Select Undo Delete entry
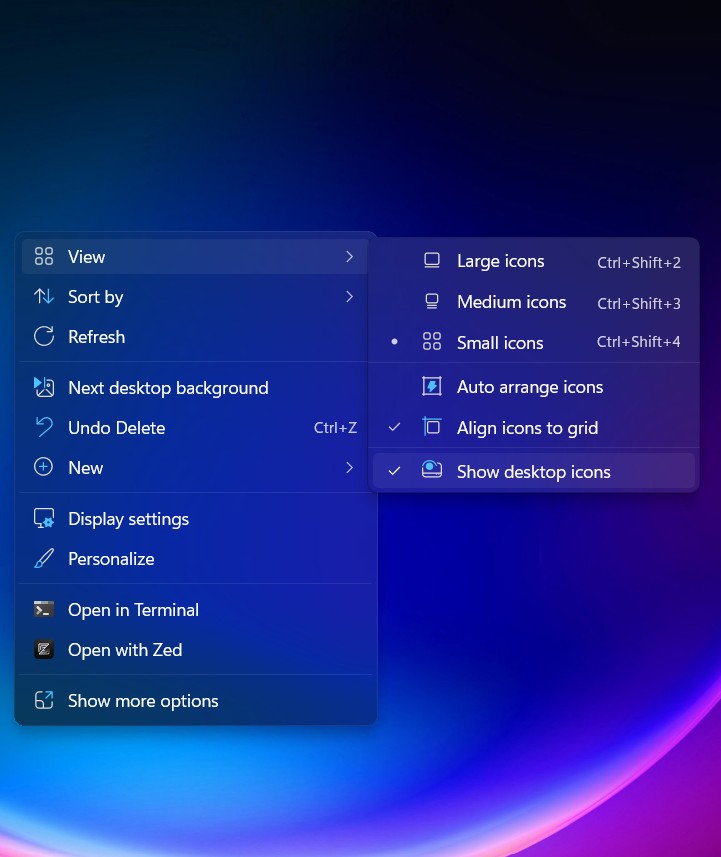Viewport: 721px width, 857px height. [196, 427]
